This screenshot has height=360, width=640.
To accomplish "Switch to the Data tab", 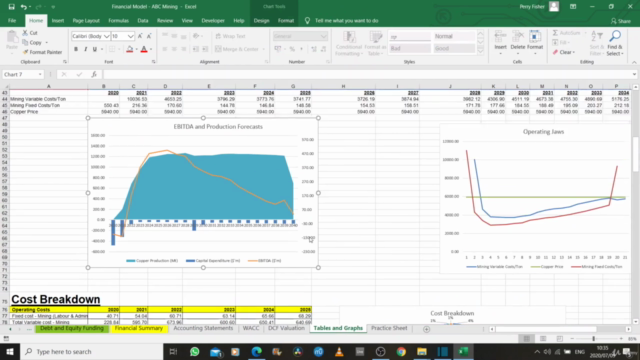I will 143,20.
